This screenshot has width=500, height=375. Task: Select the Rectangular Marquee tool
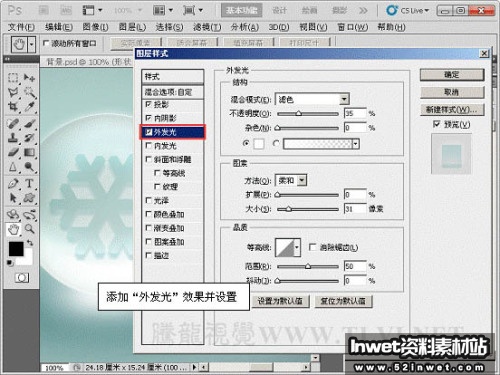[x=13, y=78]
